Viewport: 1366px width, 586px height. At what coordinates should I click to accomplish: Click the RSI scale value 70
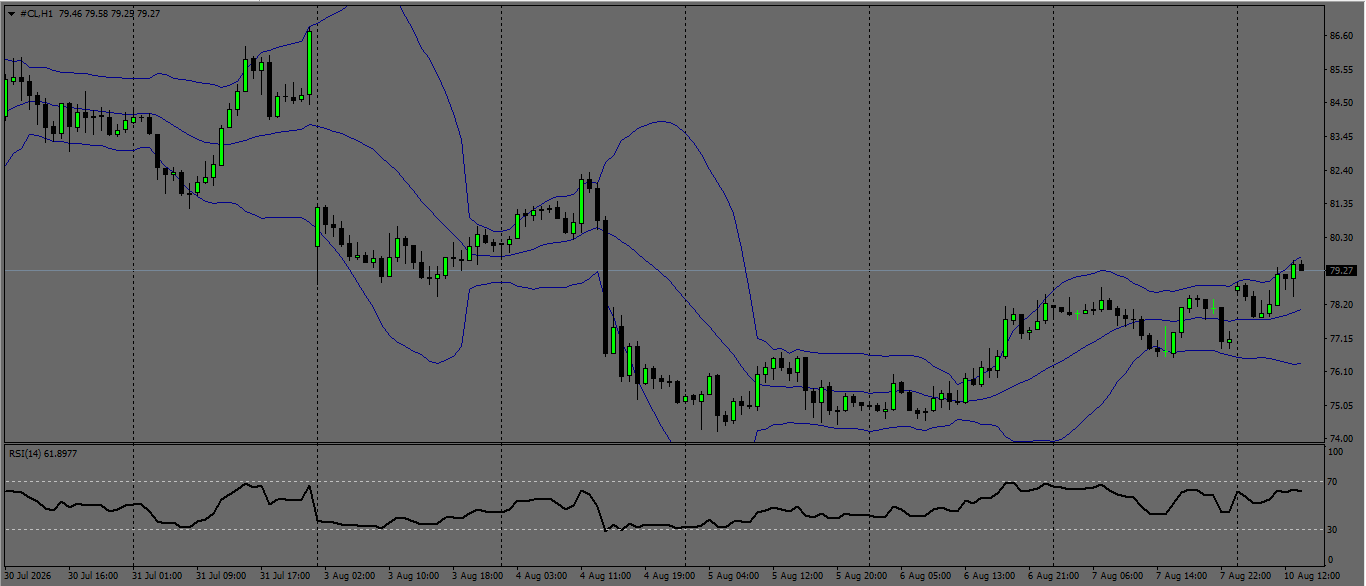coord(1333,483)
